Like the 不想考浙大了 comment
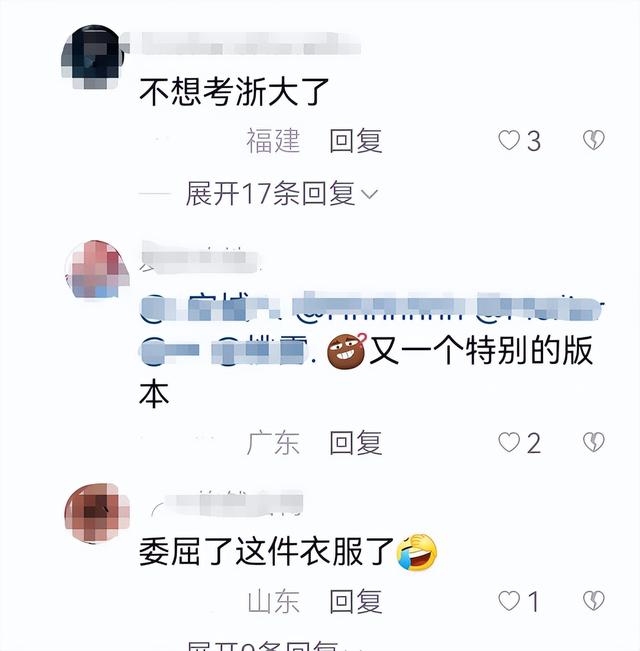The image size is (640, 651). click(x=509, y=140)
